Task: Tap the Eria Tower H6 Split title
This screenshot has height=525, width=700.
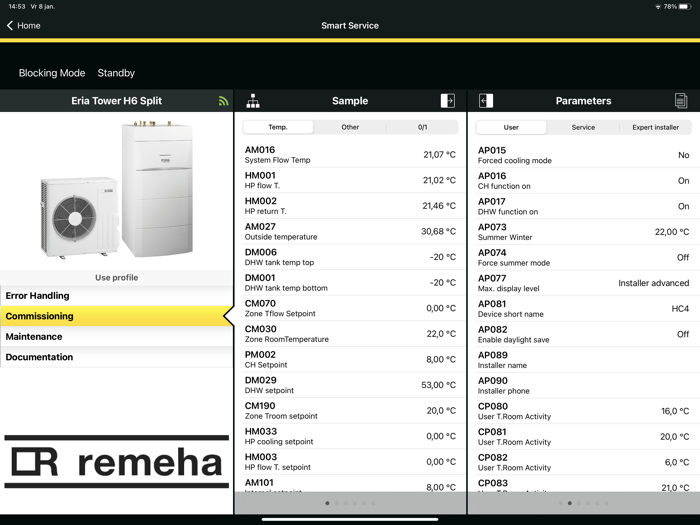Action: click(x=117, y=101)
